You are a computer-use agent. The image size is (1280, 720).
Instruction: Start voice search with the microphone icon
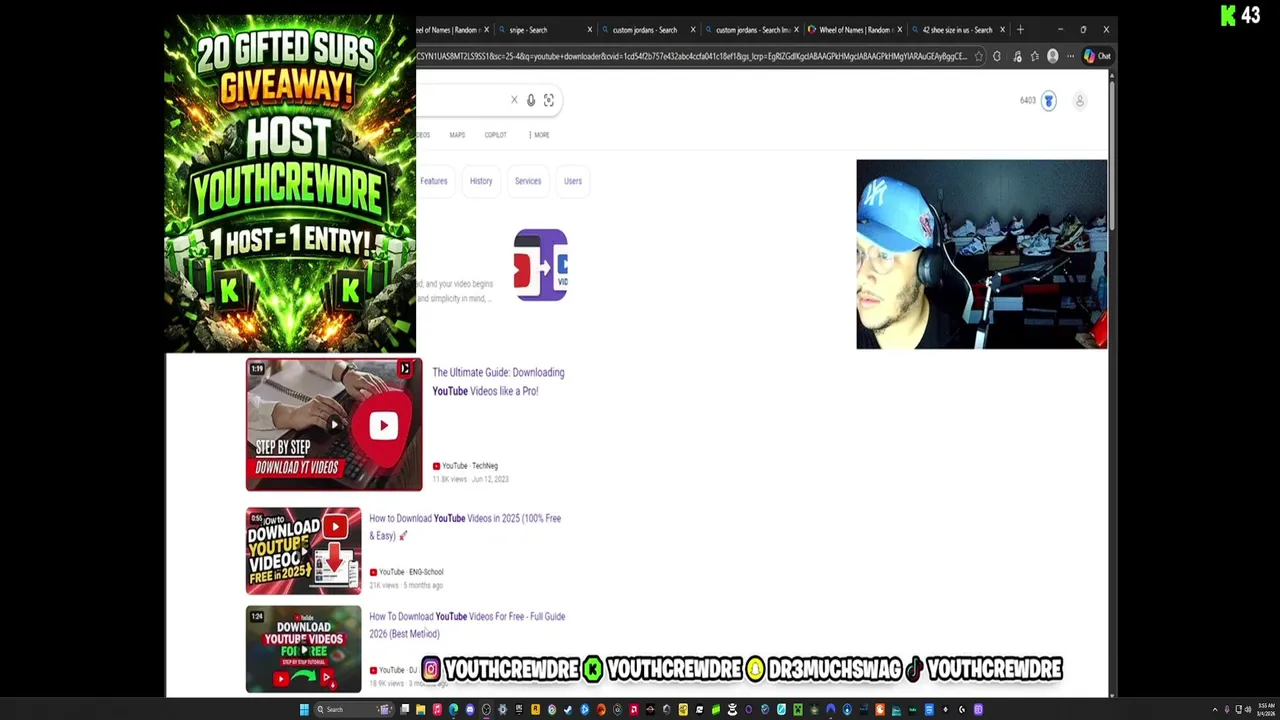[531, 100]
